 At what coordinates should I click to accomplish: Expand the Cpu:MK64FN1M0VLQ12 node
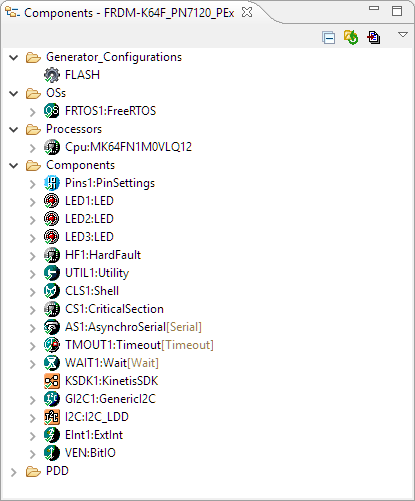[x=32, y=148]
